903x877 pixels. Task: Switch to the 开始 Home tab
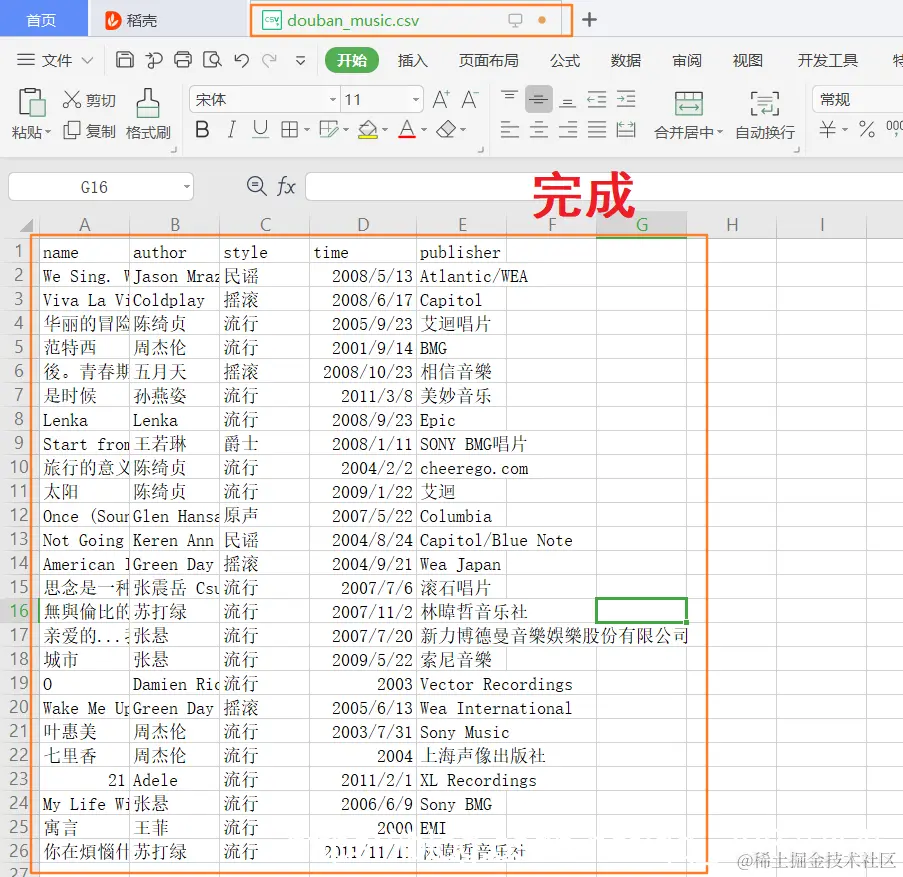352,60
